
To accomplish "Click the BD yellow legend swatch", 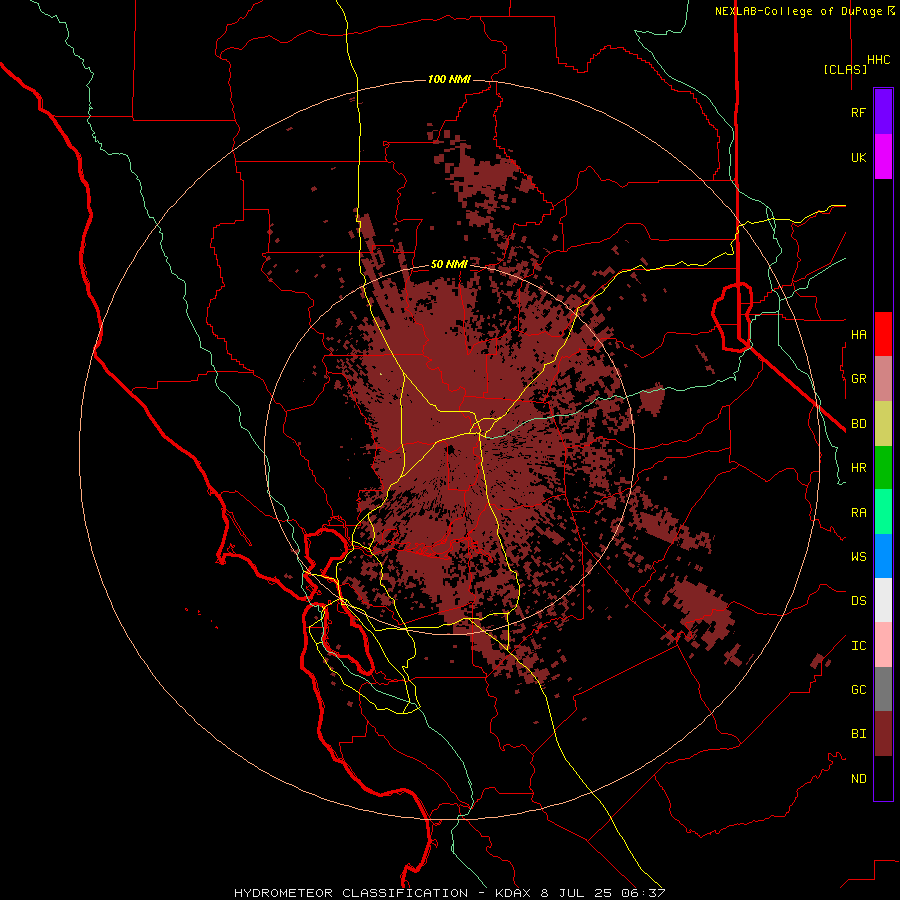I will pyautogui.click(x=883, y=424).
